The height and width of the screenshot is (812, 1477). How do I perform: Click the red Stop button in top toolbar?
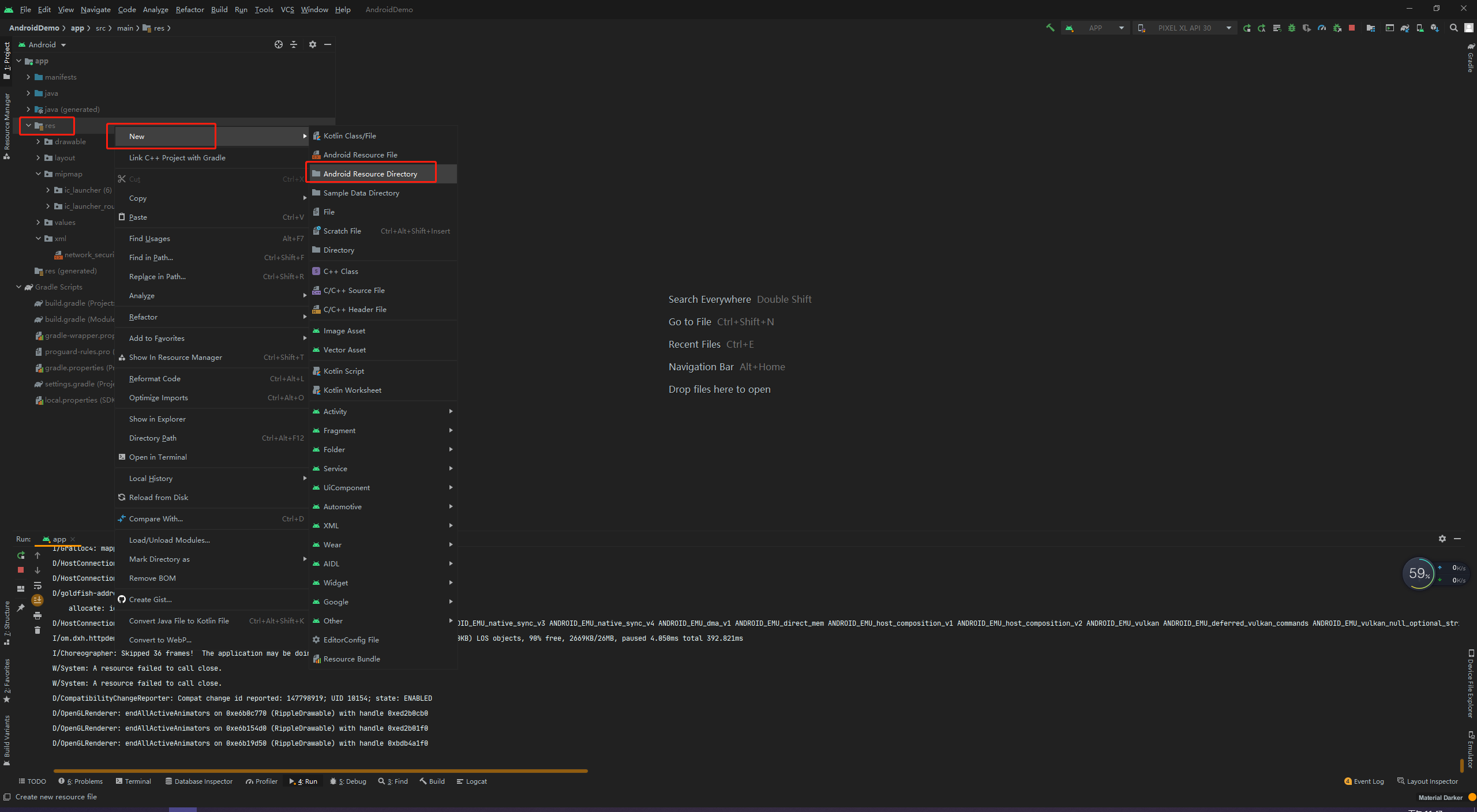(1352, 28)
